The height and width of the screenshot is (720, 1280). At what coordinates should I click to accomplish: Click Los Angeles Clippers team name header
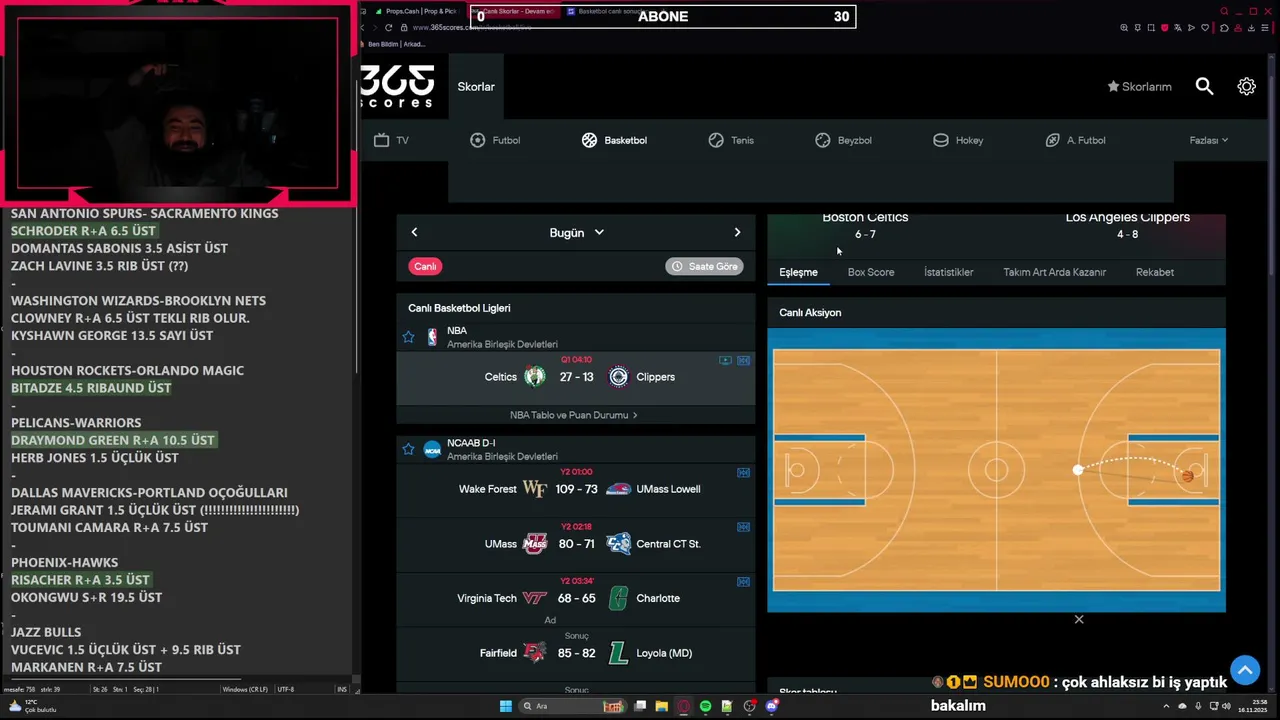1127,218
